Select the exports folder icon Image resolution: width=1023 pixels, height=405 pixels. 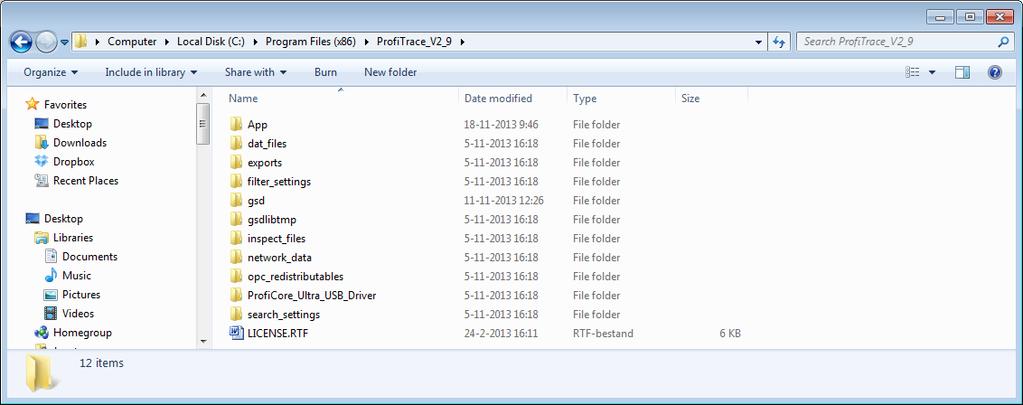pyautogui.click(x=236, y=162)
